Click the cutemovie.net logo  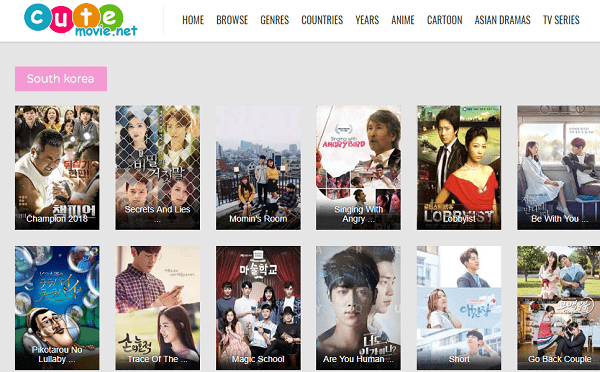pyautogui.click(x=80, y=20)
